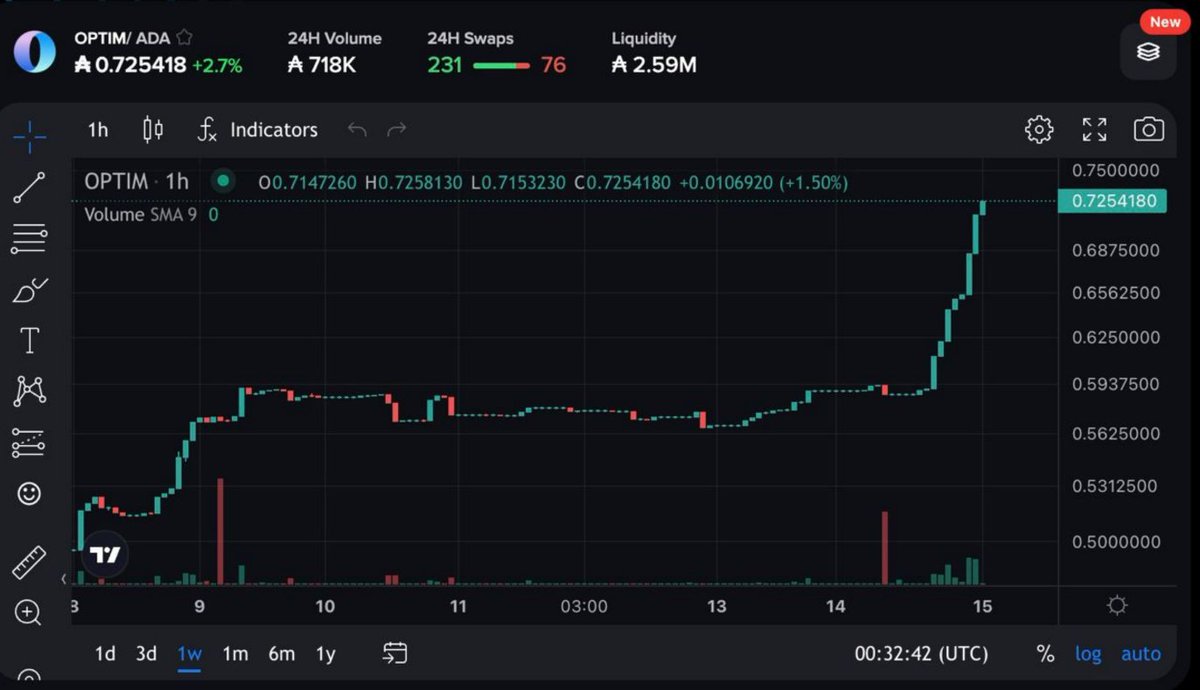Select the ruler measure tool
1200x690 pixels.
coord(30,563)
